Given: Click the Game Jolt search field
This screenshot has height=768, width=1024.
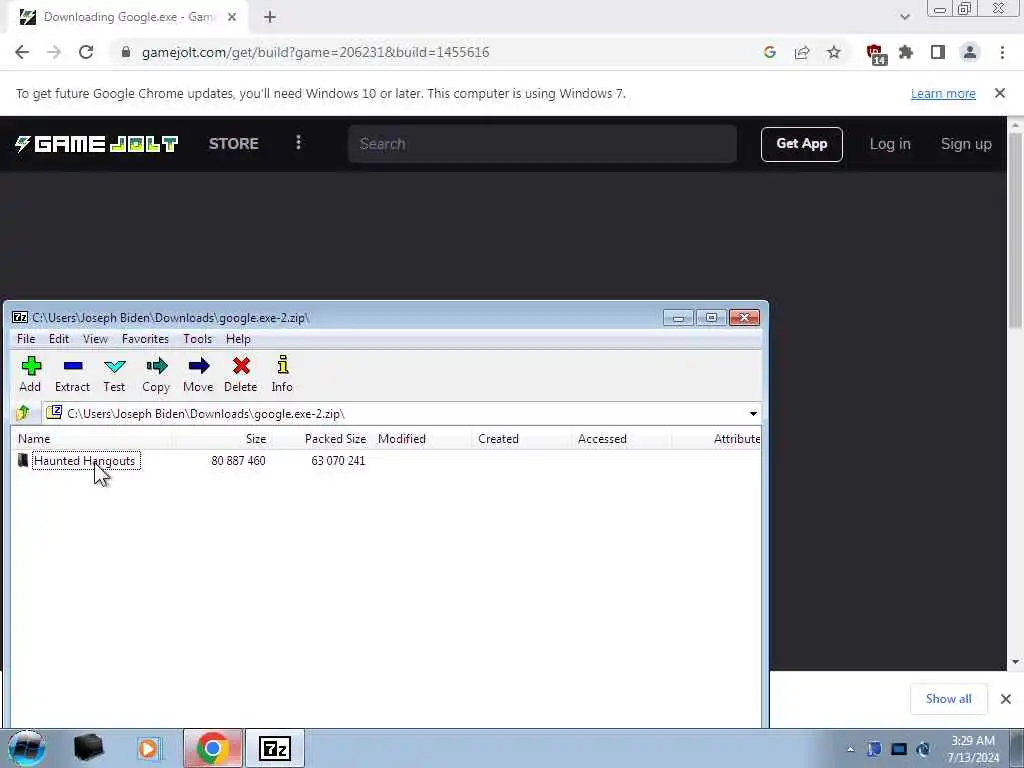Looking at the screenshot, I should click(x=542, y=144).
